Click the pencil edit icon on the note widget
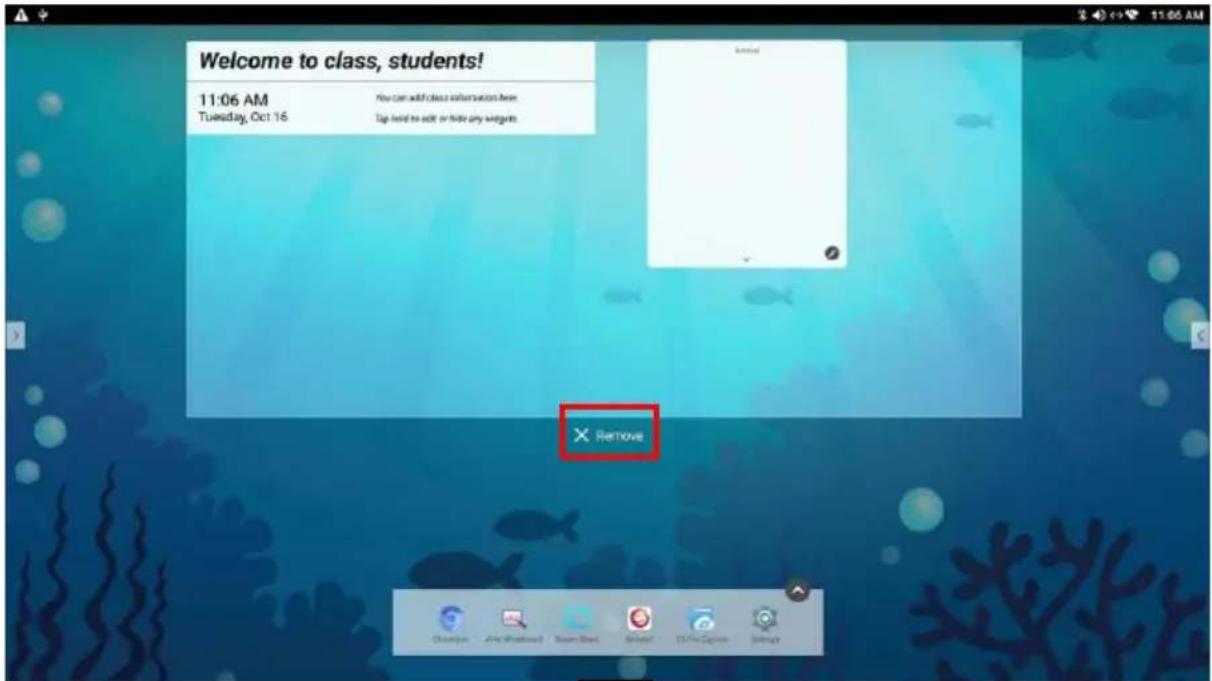Image resolution: width=1212 pixels, height=681 pixels. (x=831, y=252)
